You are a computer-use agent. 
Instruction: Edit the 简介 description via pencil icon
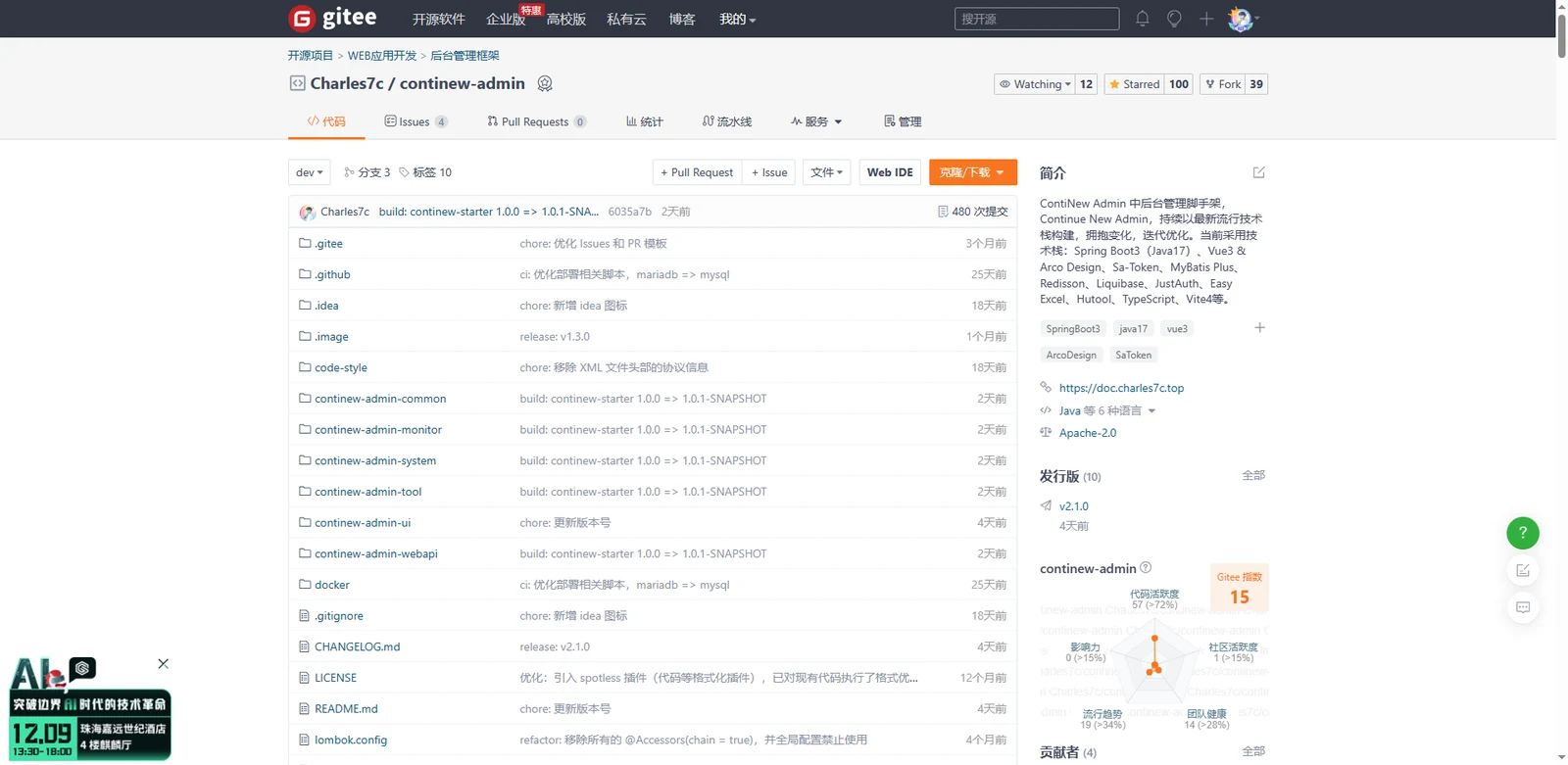pos(1259,172)
